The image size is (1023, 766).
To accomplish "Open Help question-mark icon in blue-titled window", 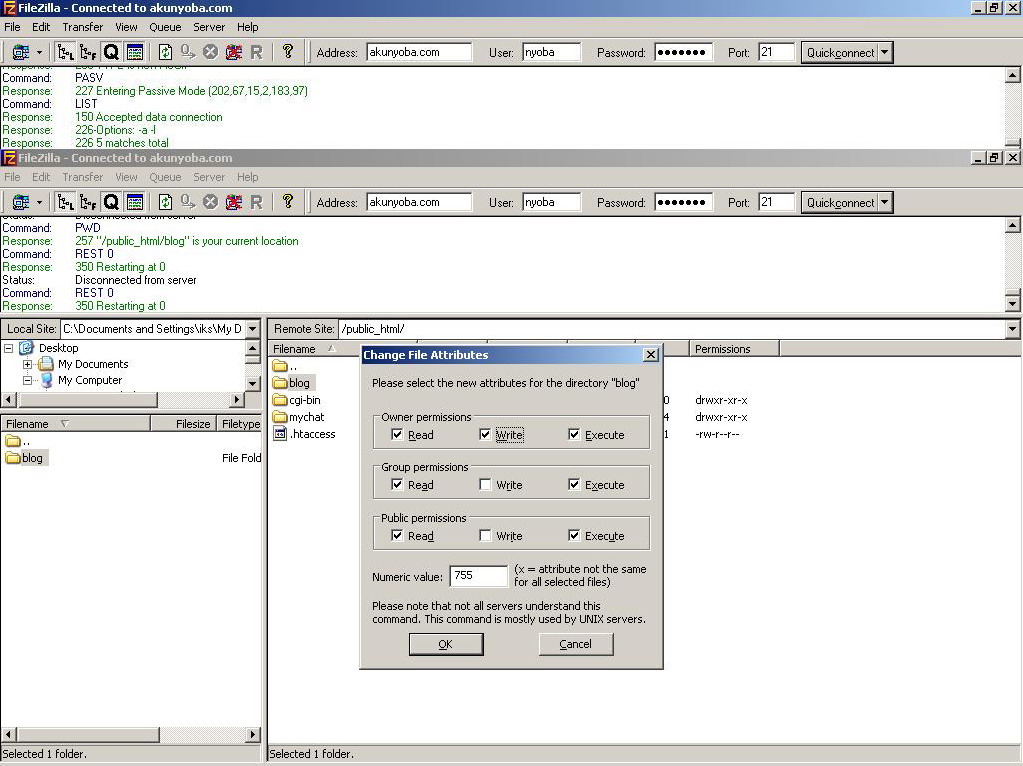I will pos(288,52).
